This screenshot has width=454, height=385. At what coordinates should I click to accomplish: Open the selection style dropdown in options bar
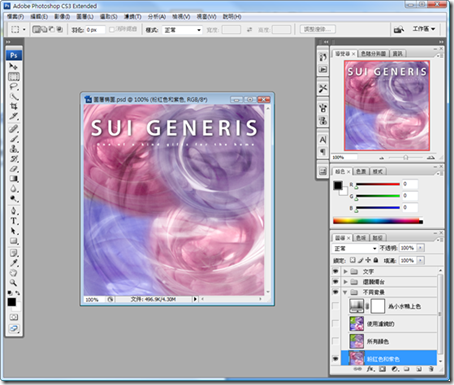182,30
